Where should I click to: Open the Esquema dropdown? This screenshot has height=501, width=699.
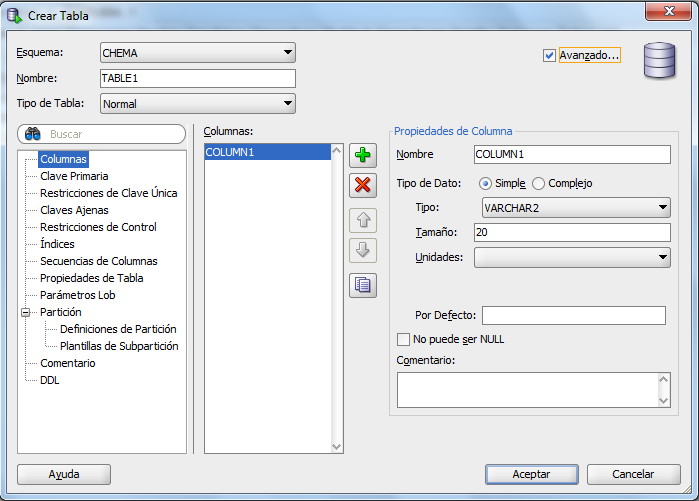point(198,53)
